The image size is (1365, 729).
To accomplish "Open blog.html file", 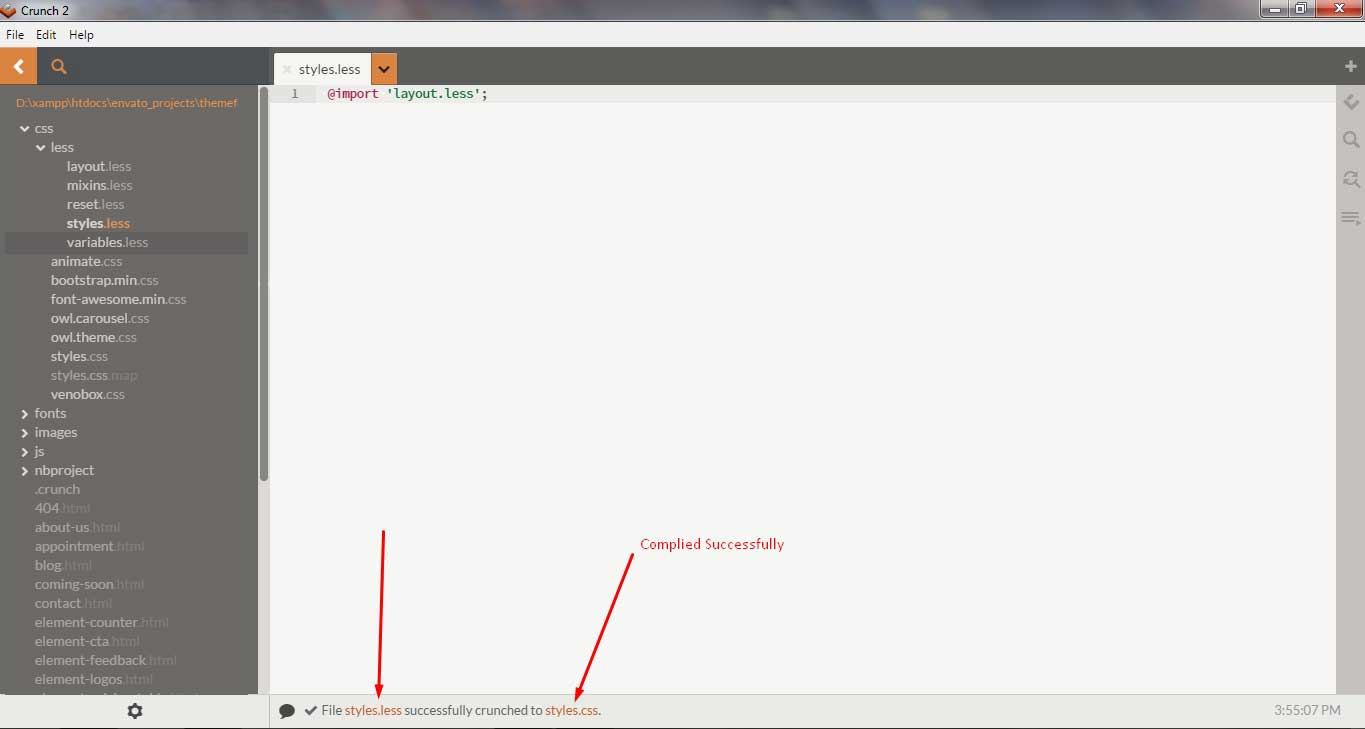I will (x=62, y=565).
